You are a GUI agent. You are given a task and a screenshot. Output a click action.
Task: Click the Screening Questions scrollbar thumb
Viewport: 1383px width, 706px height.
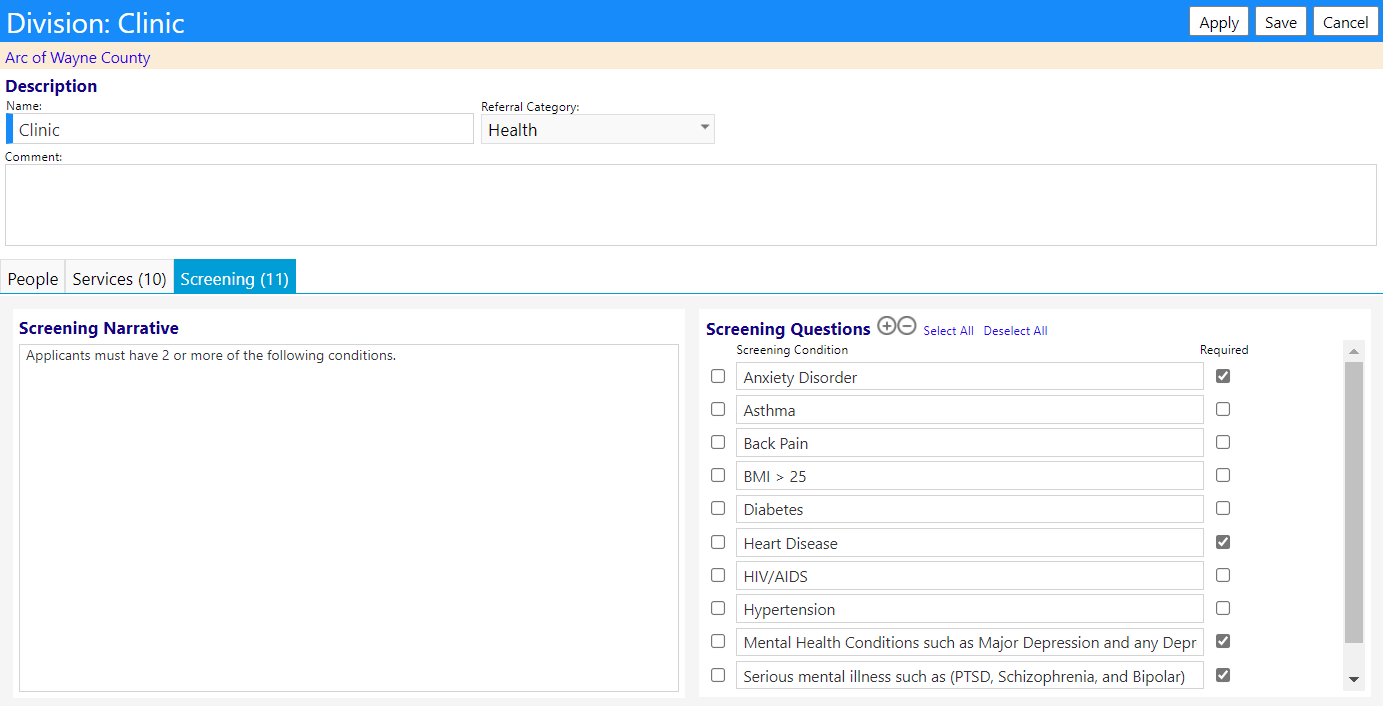[x=1354, y=503]
